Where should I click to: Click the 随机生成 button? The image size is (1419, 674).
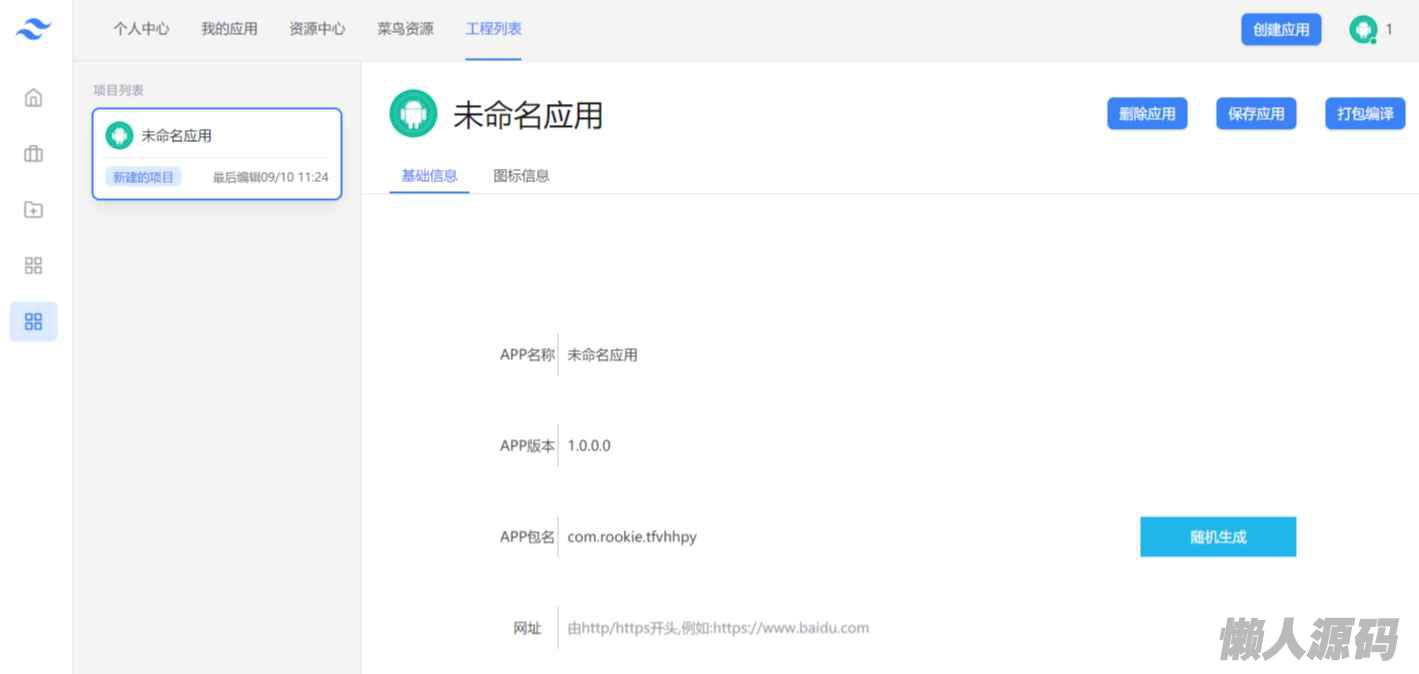point(1218,537)
